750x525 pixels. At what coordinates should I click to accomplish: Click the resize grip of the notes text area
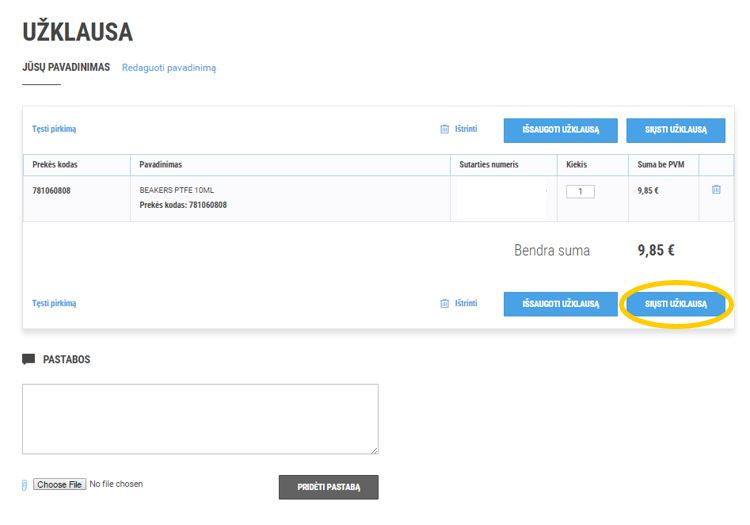click(374, 450)
